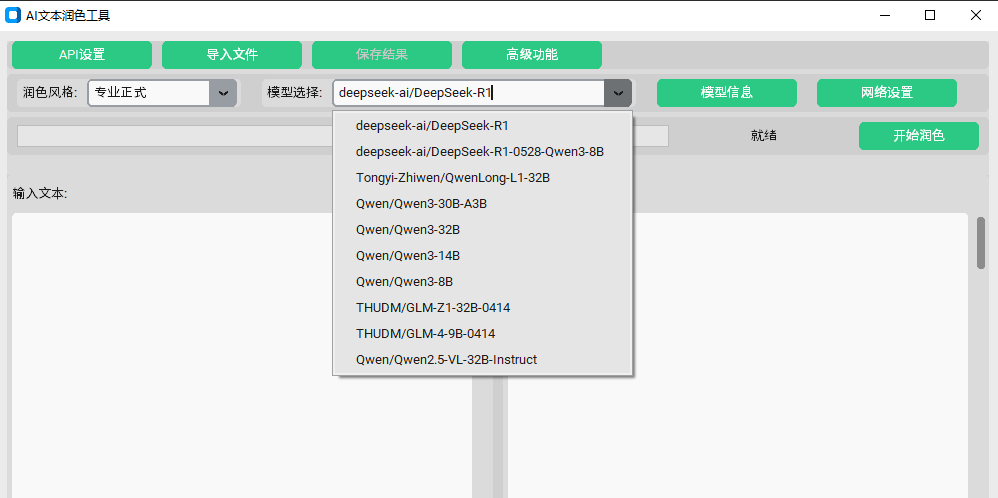This screenshot has width=998, height=498.
Task: Click the 模型选择: label
Action: [x=295, y=93]
